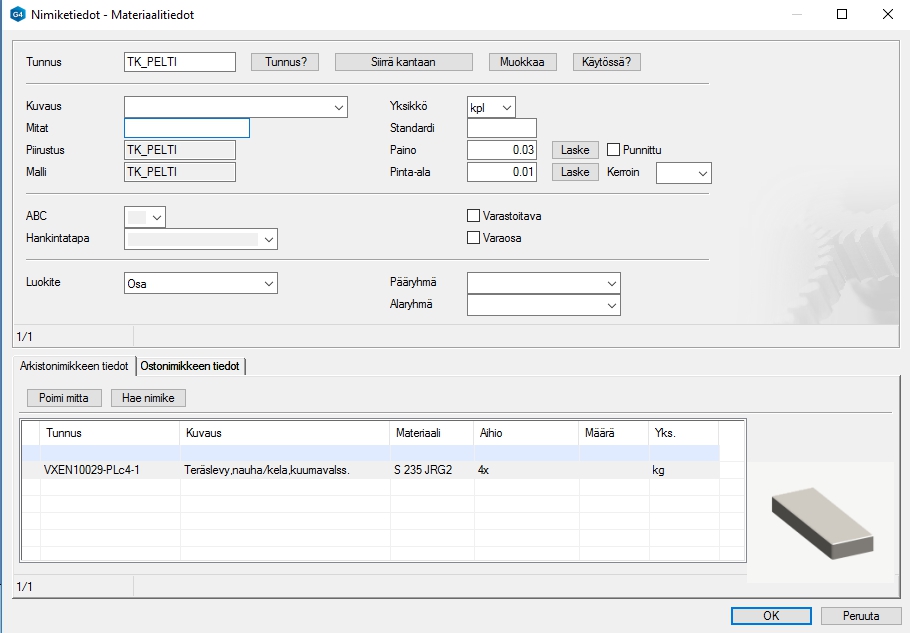Open the Kuvaus dropdown list
The height and width of the screenshot is (633, 910).
(337, 107)
